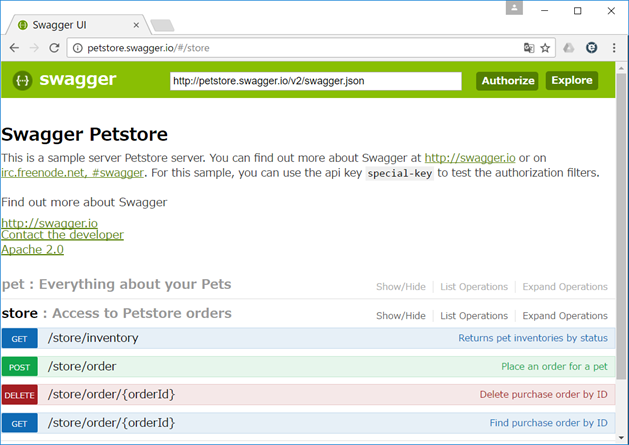629x445 pixels.
Task: Click Expand Operations for the store section
Action: [x=565, y=315]
